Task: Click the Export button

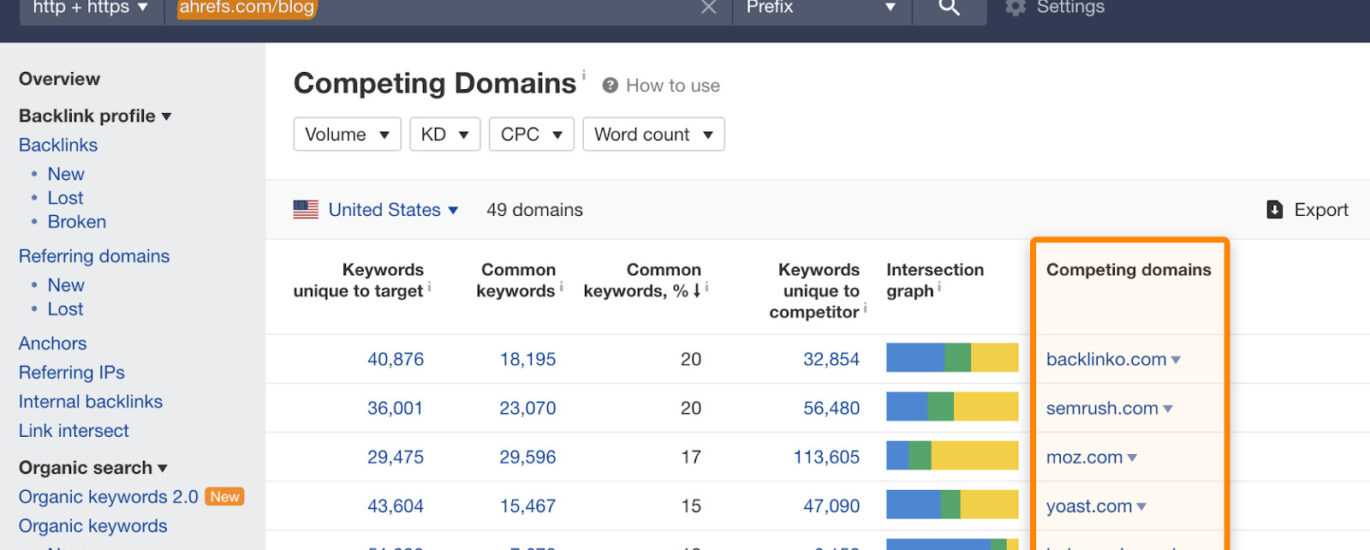Action: pos(1308,210)
